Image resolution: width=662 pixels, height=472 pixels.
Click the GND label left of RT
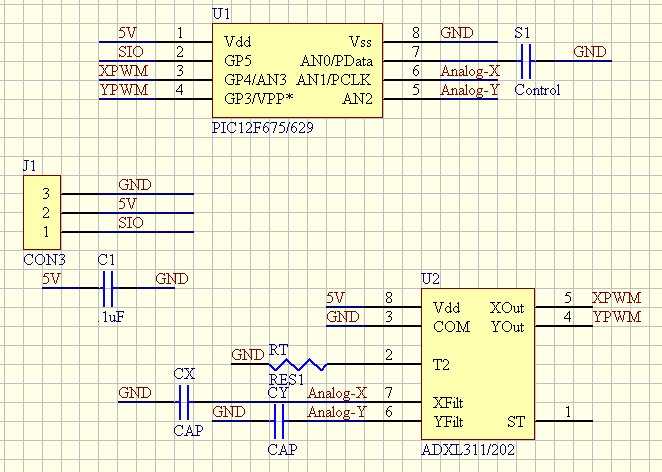coord(248,355)
